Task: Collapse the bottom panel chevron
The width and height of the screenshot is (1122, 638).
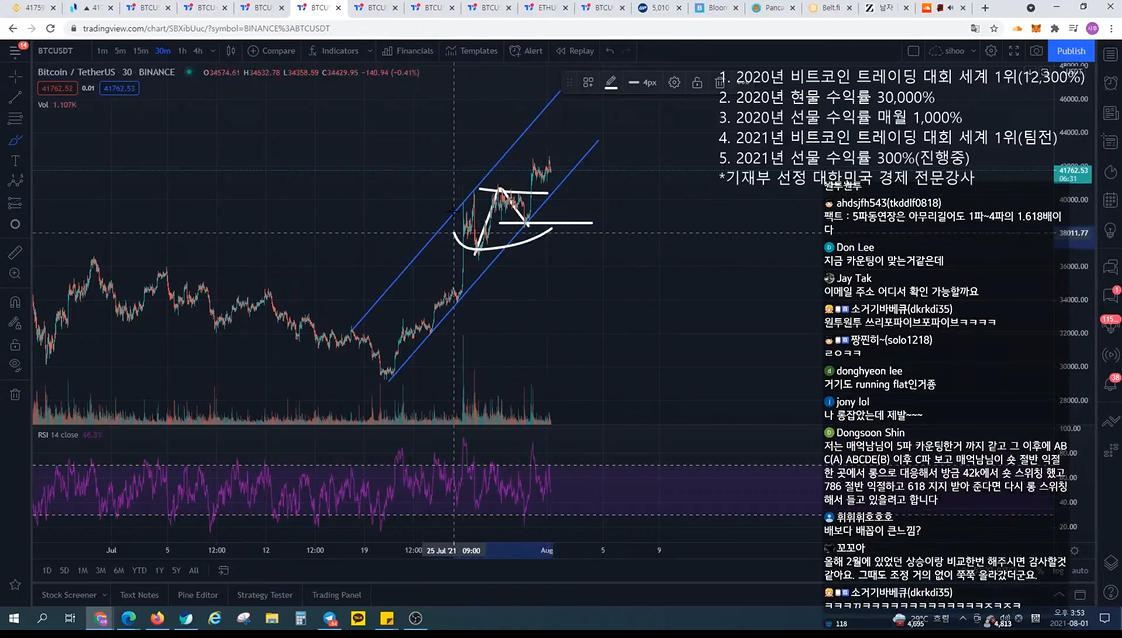Action: click(x=1058, y=594)
